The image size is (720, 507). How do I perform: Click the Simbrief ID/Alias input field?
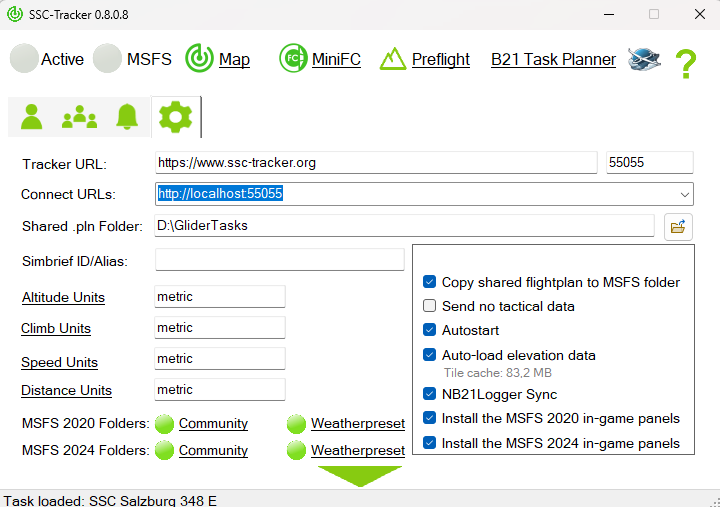pos(280,260)
